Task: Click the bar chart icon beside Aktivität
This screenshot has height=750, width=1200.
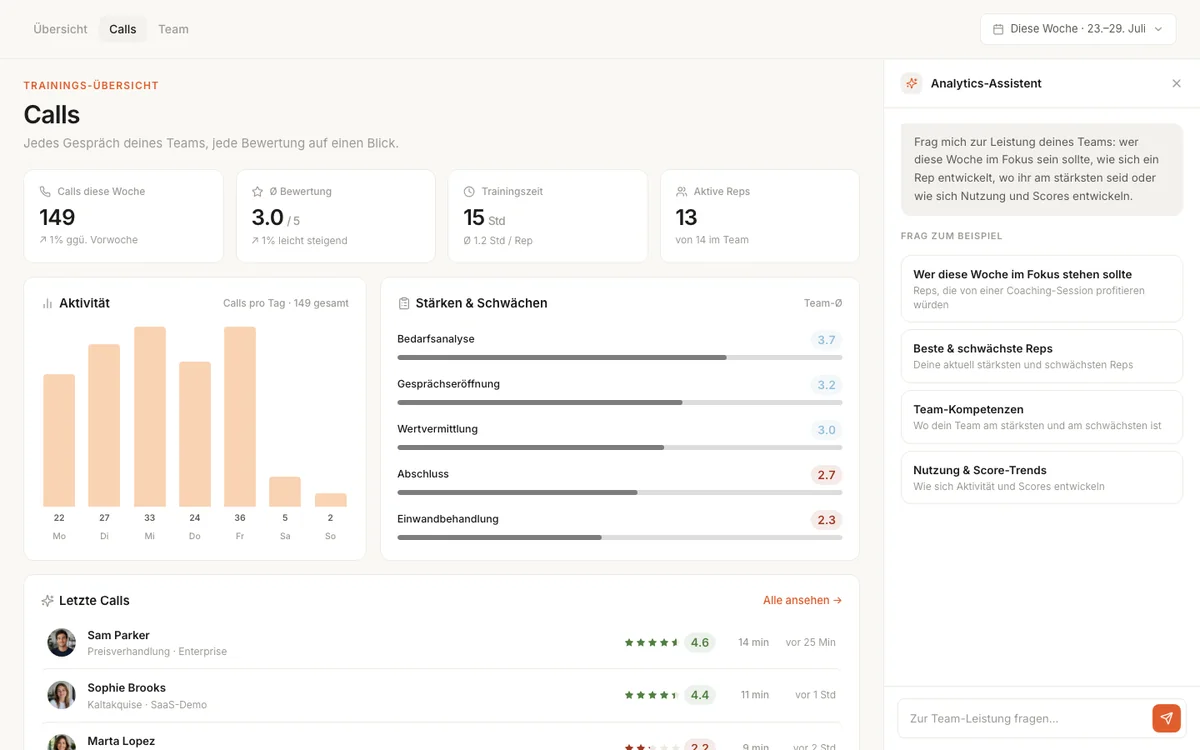Action: click(47, 303)
